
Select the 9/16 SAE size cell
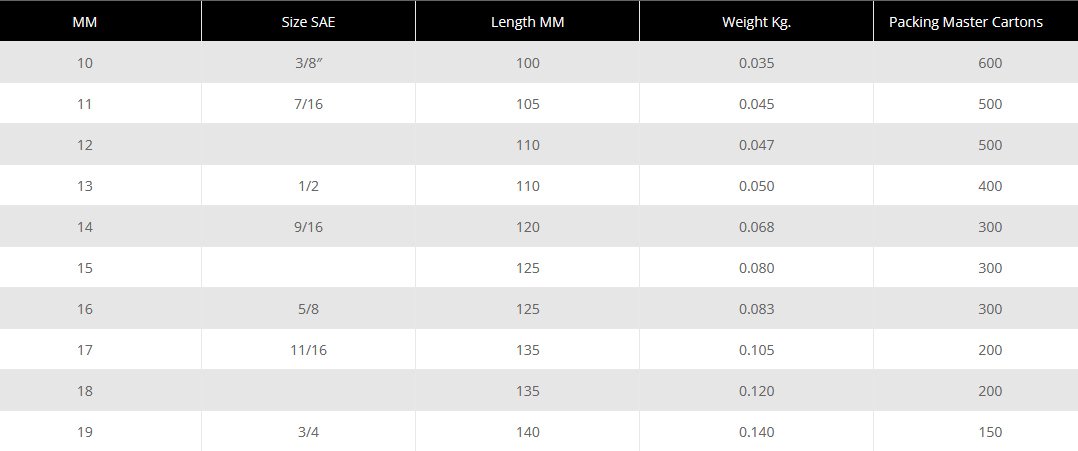tap(308, 227)
